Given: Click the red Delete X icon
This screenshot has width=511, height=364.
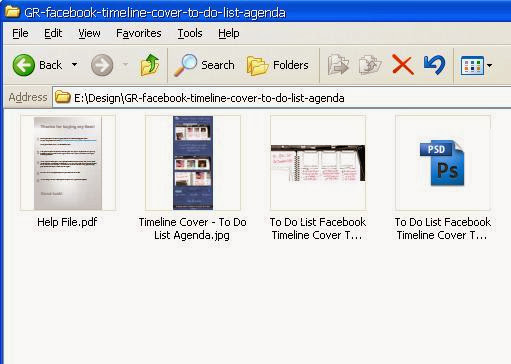Looking at the screenshot, I should coord(403,65).
